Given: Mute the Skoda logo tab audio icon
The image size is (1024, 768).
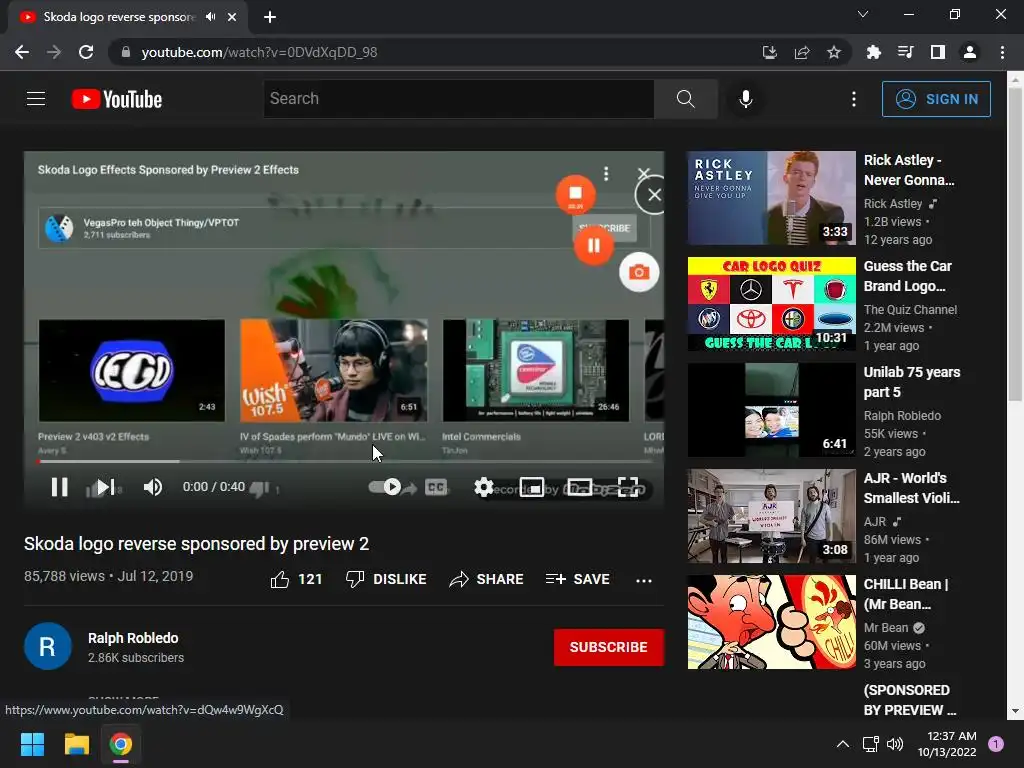Looking at the screenshot, I should point(210,17).
